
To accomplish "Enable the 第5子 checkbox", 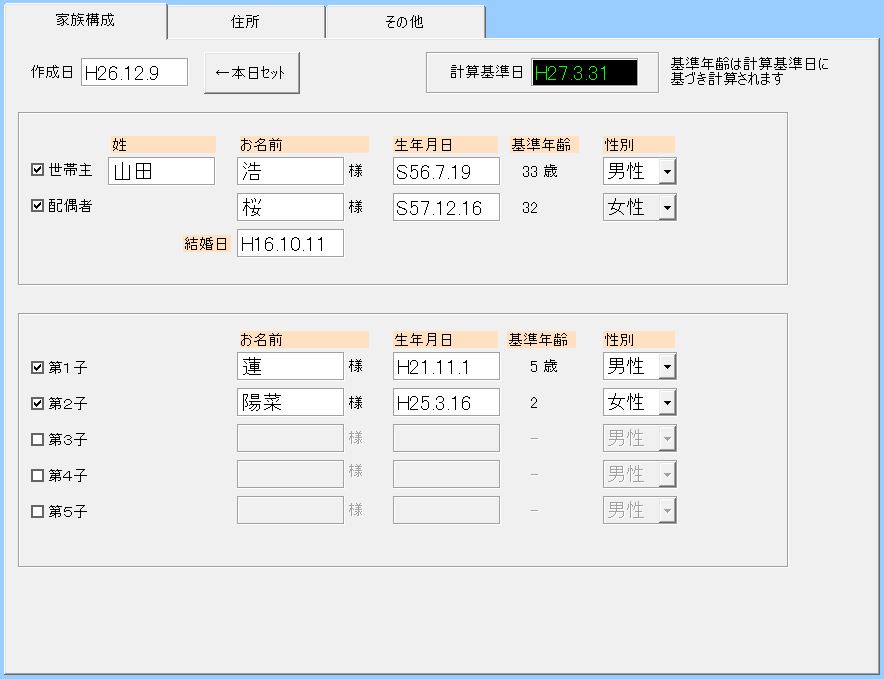I will coord(38,511).
